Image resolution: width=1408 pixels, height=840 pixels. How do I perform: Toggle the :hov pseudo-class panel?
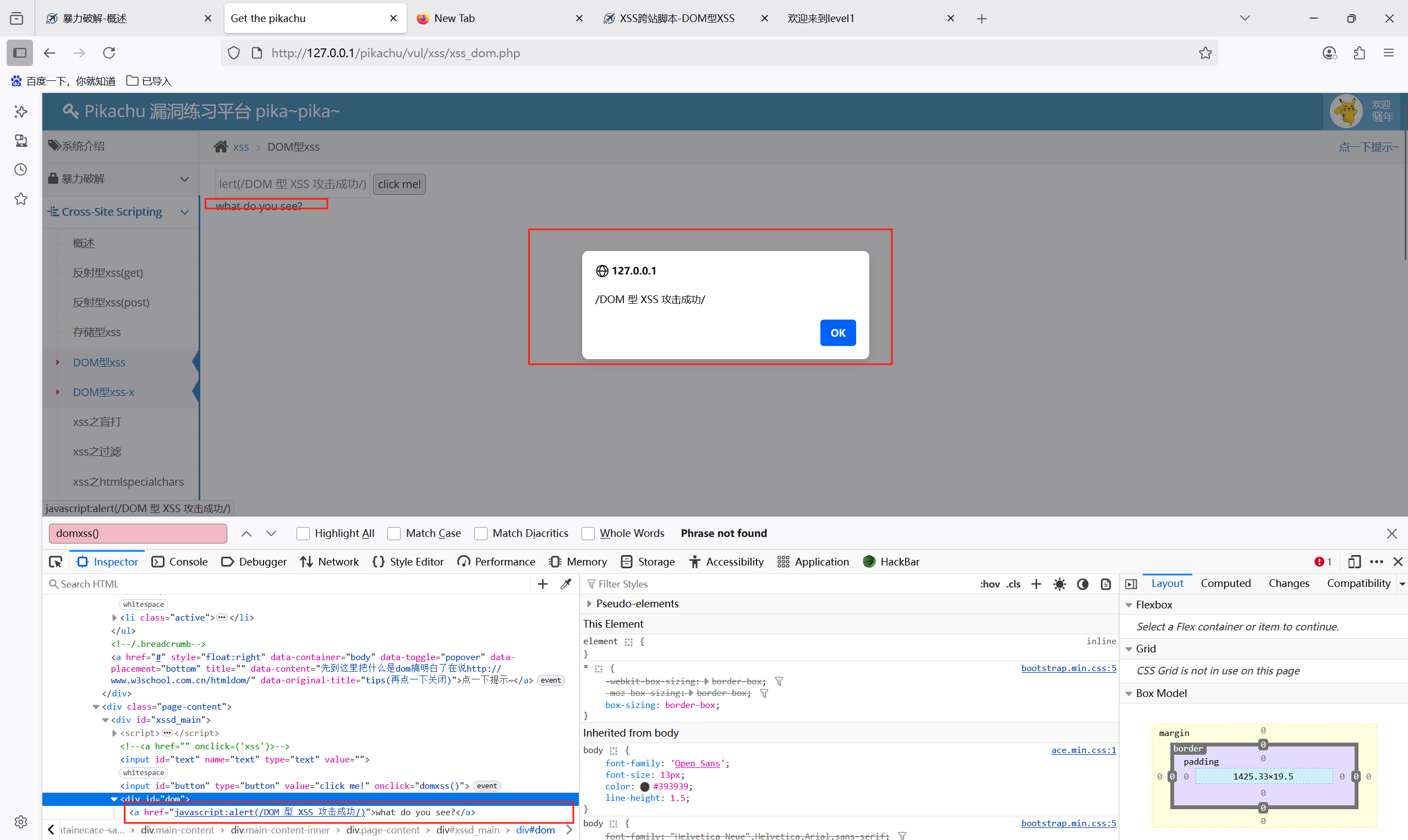point(990,584)
